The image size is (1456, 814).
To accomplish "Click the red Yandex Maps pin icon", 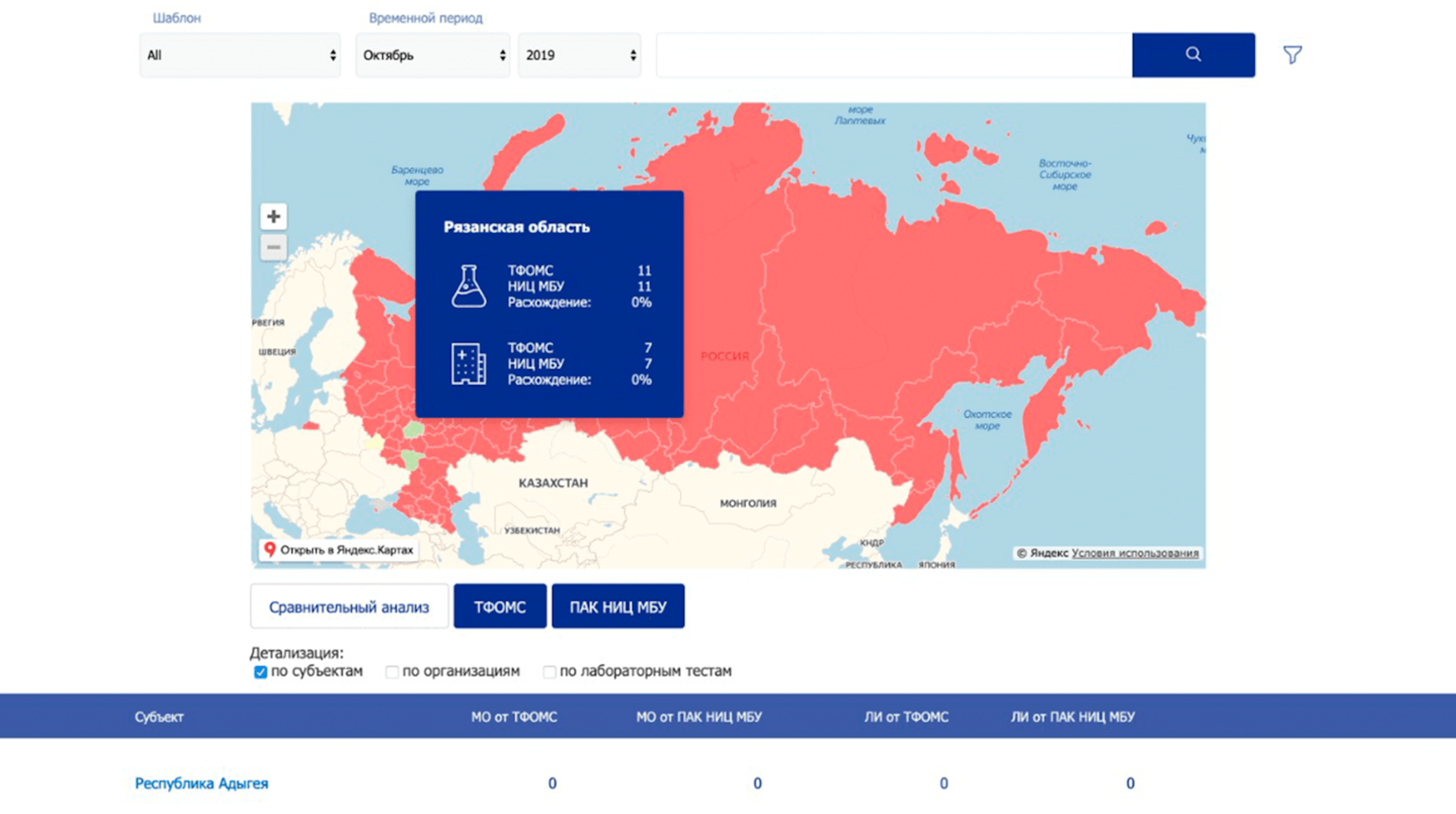I will coord(270,550).
